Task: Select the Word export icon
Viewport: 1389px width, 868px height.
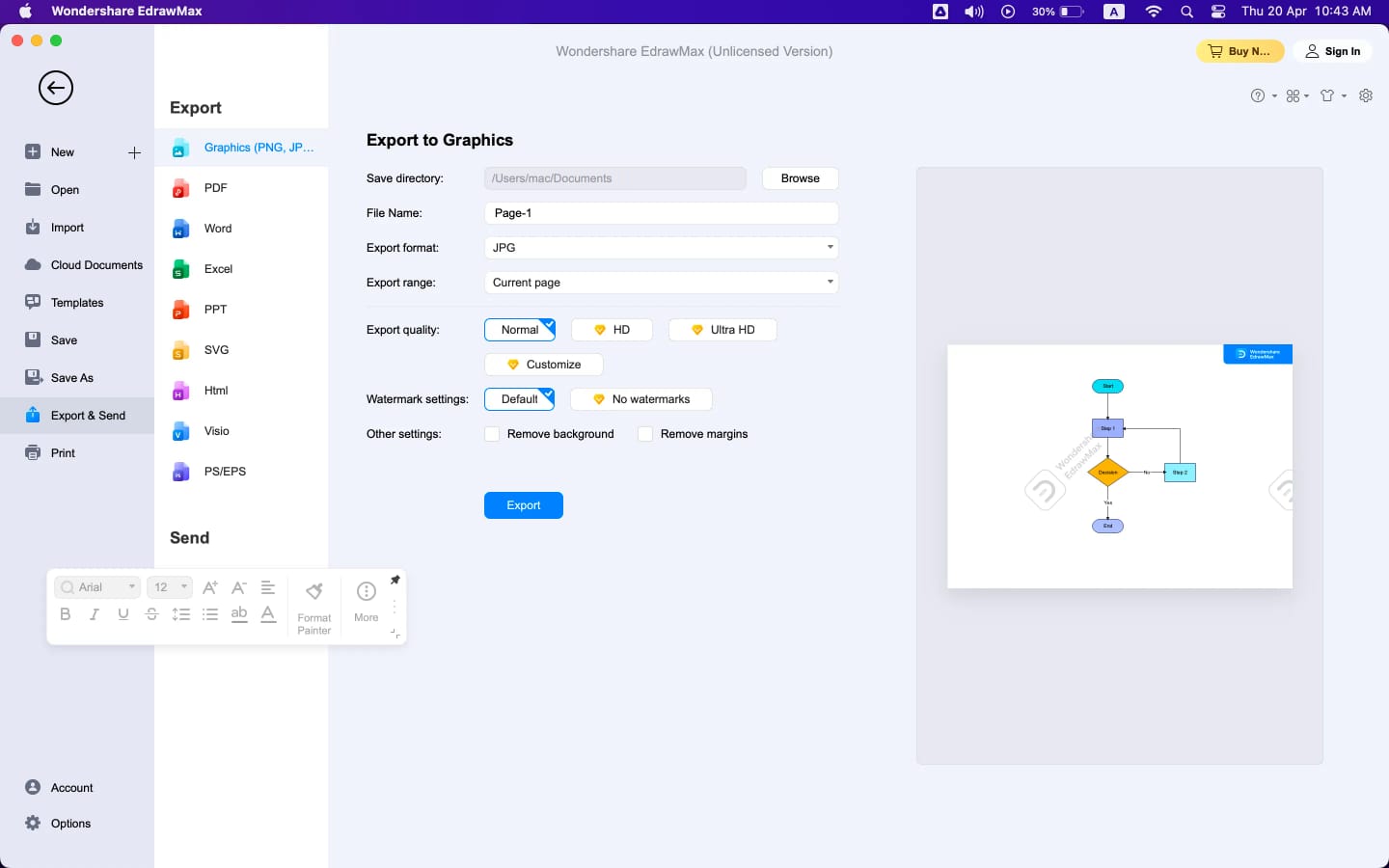Action: 180,230
